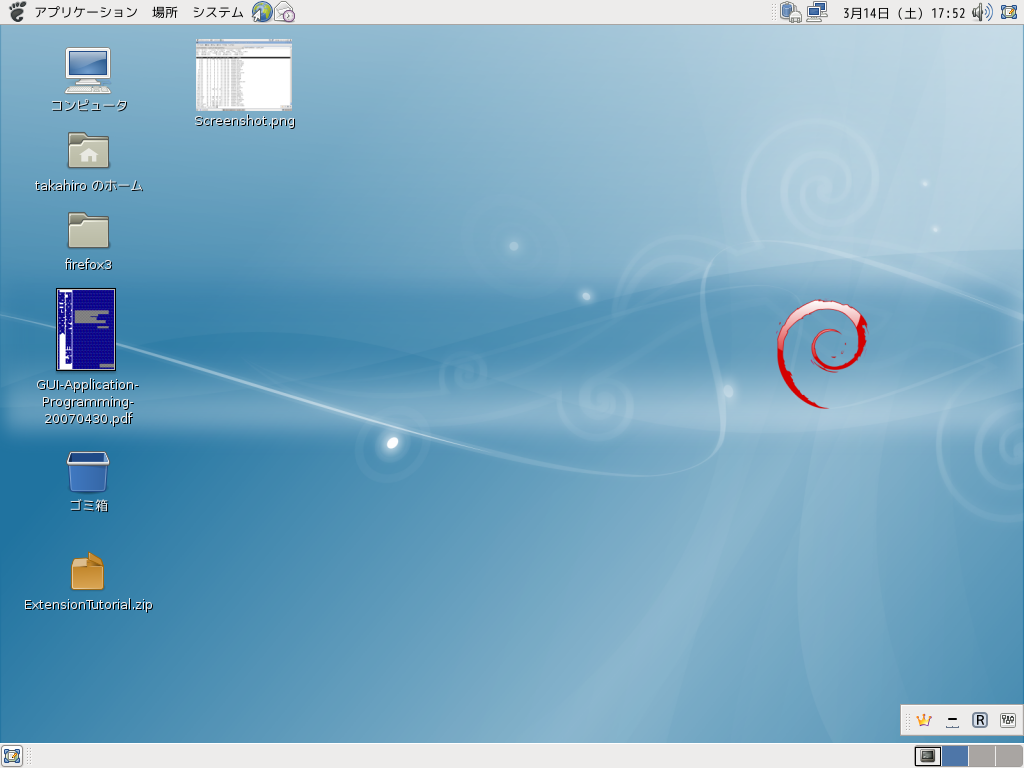This screenshot has height=768, width=1024.
Task: Select the Screenshot.png thumbnail
Action: 244,75
